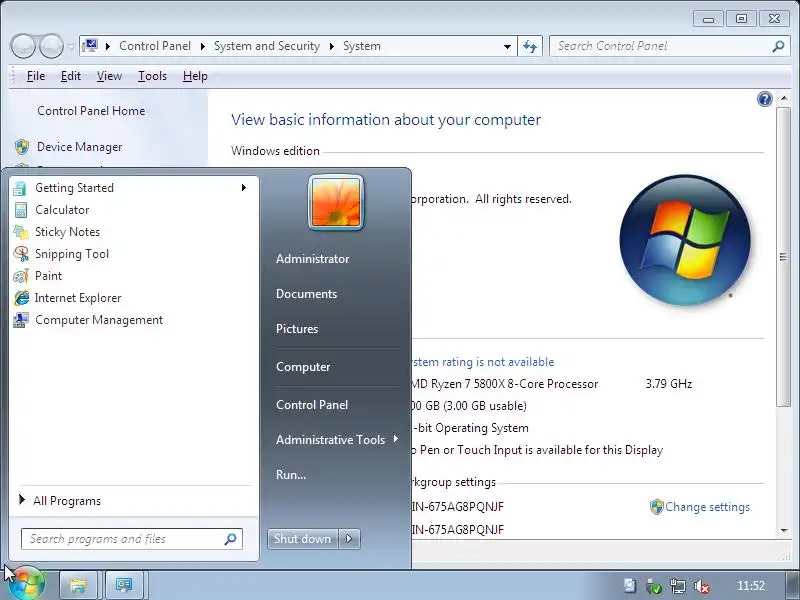
Task: Expand the arrow after System and Security
Action: 332,46
